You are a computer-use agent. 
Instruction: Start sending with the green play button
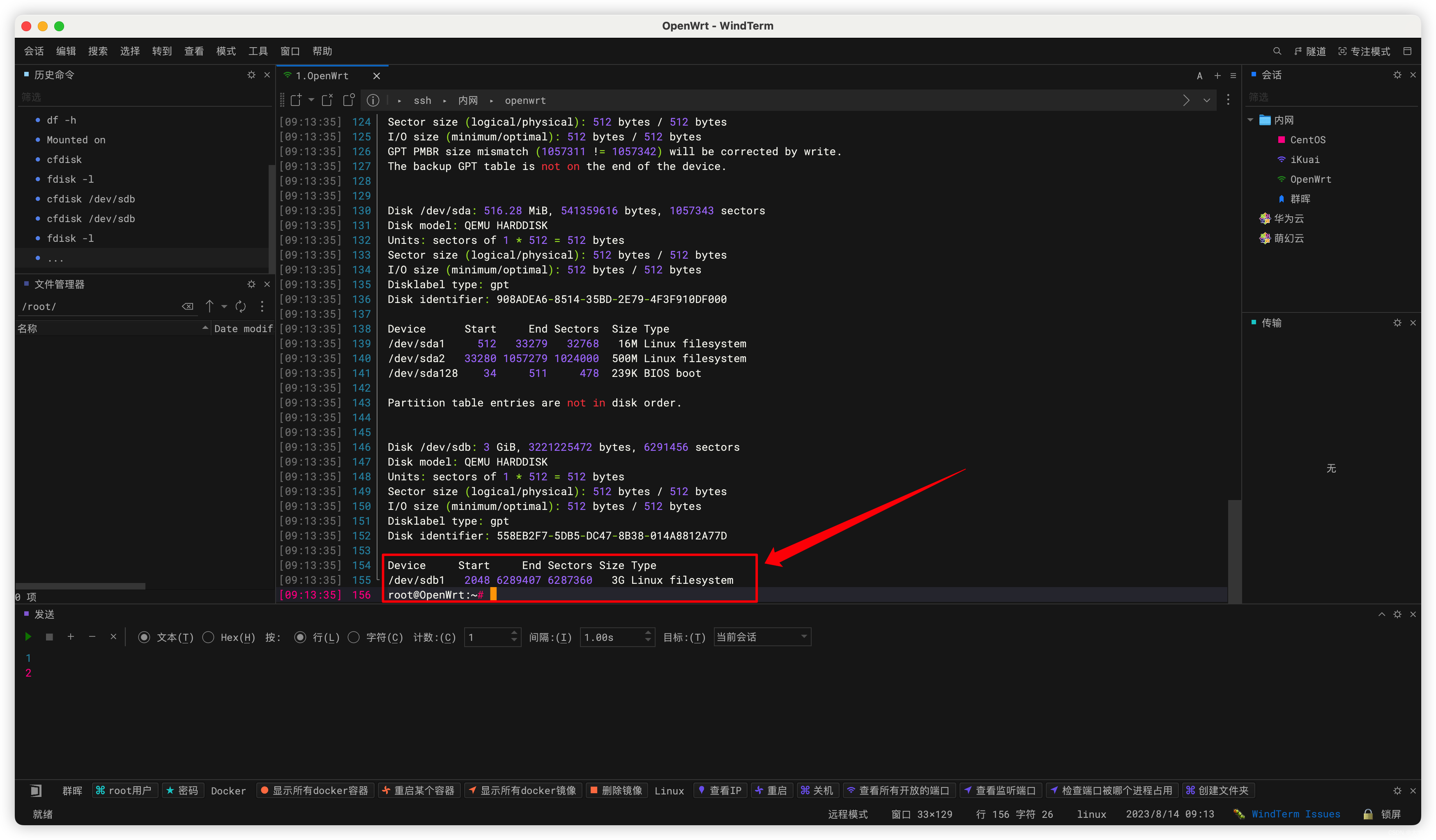click(28, 637)
